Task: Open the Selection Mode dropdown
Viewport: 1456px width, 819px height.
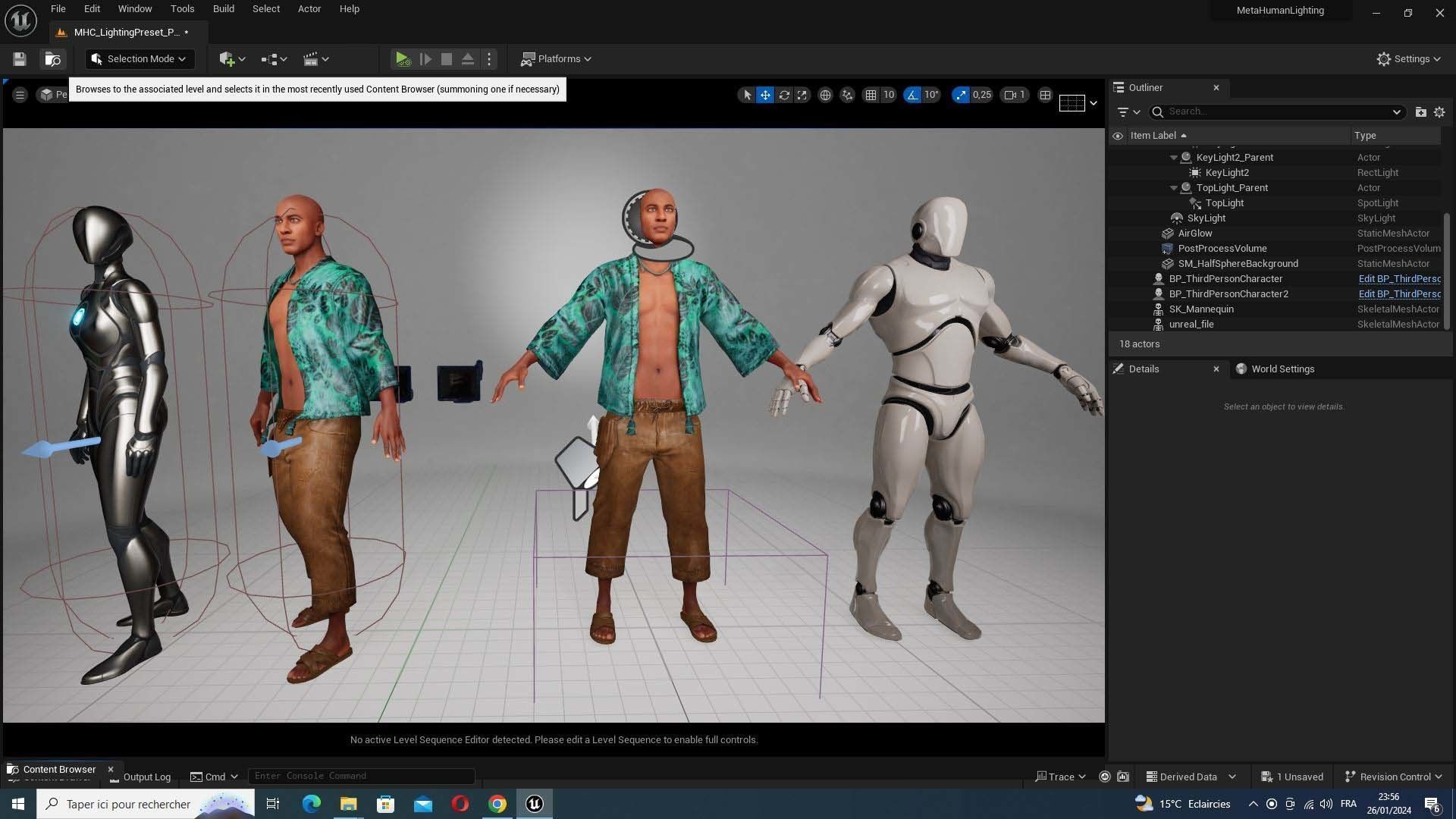Action: 140,59
